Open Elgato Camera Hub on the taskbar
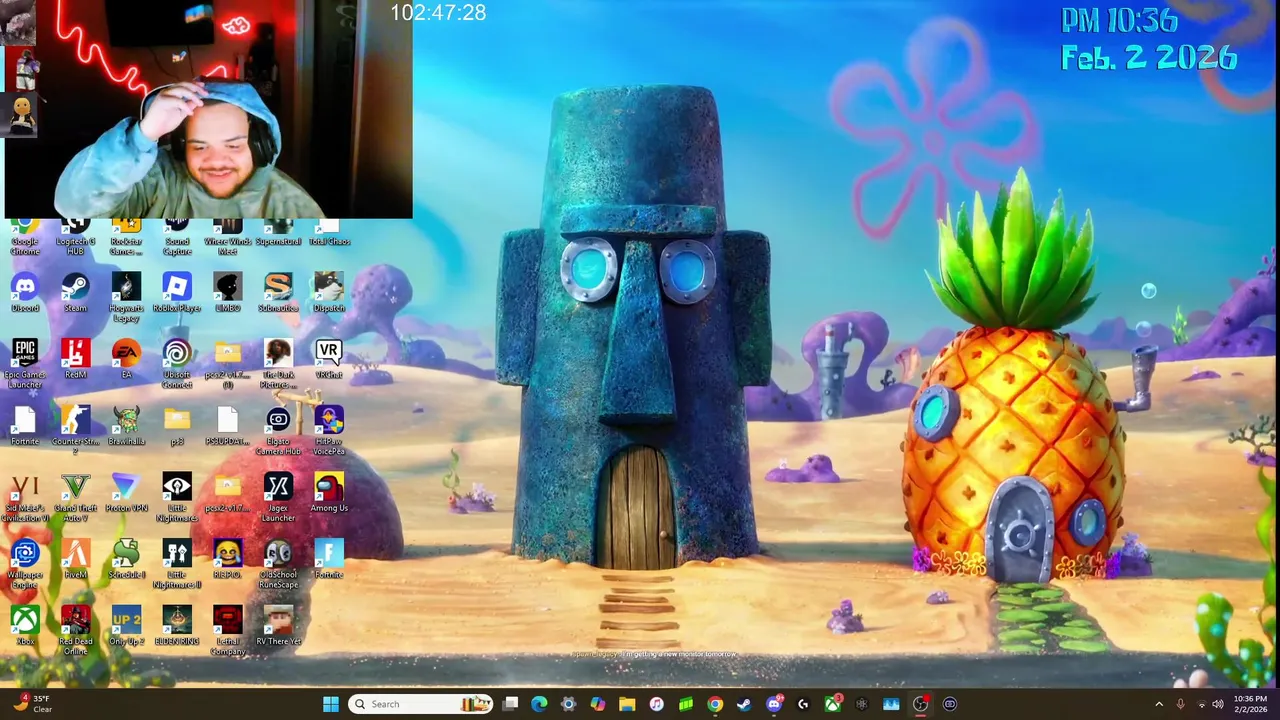This screenshot has height=720, width=1280. (x=949, y=704)
